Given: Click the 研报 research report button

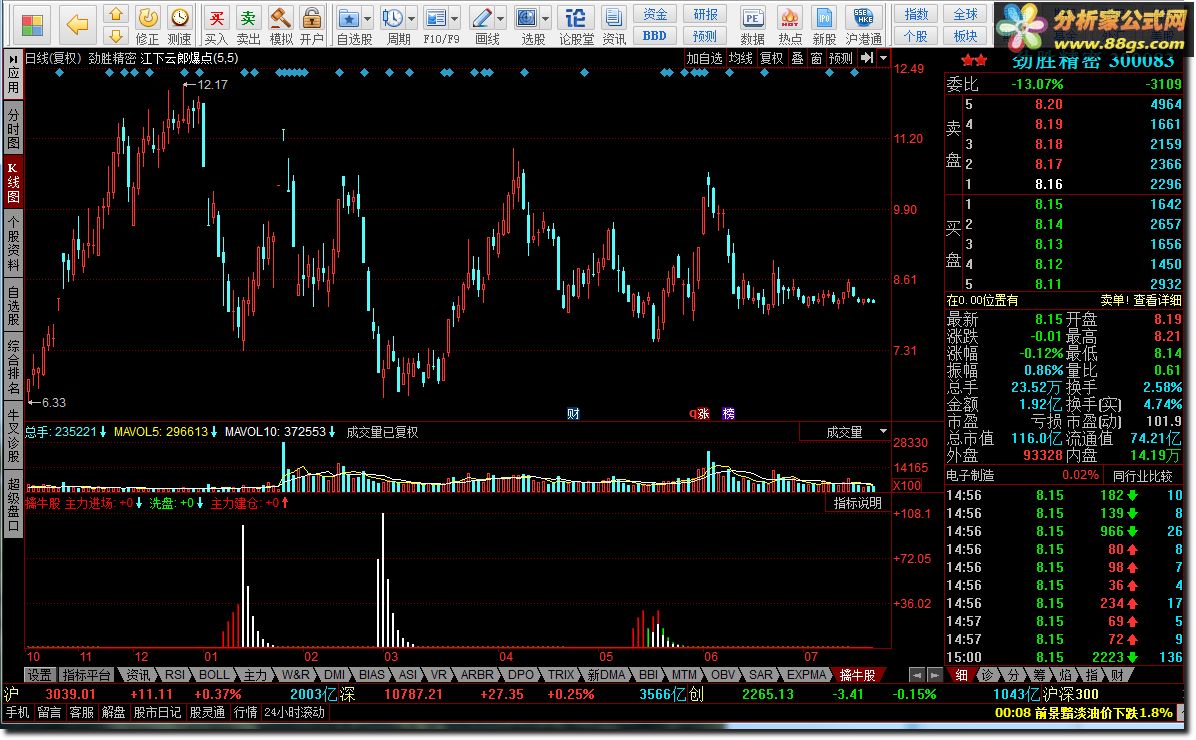Looking at the screenshot, I should (x=705, y=14).
